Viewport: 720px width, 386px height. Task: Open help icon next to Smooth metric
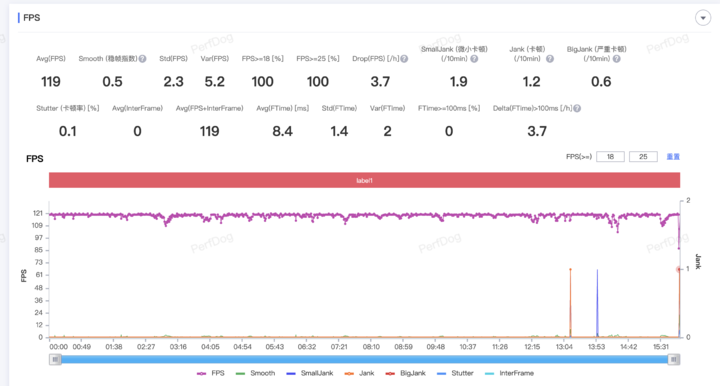coord(142,59)
